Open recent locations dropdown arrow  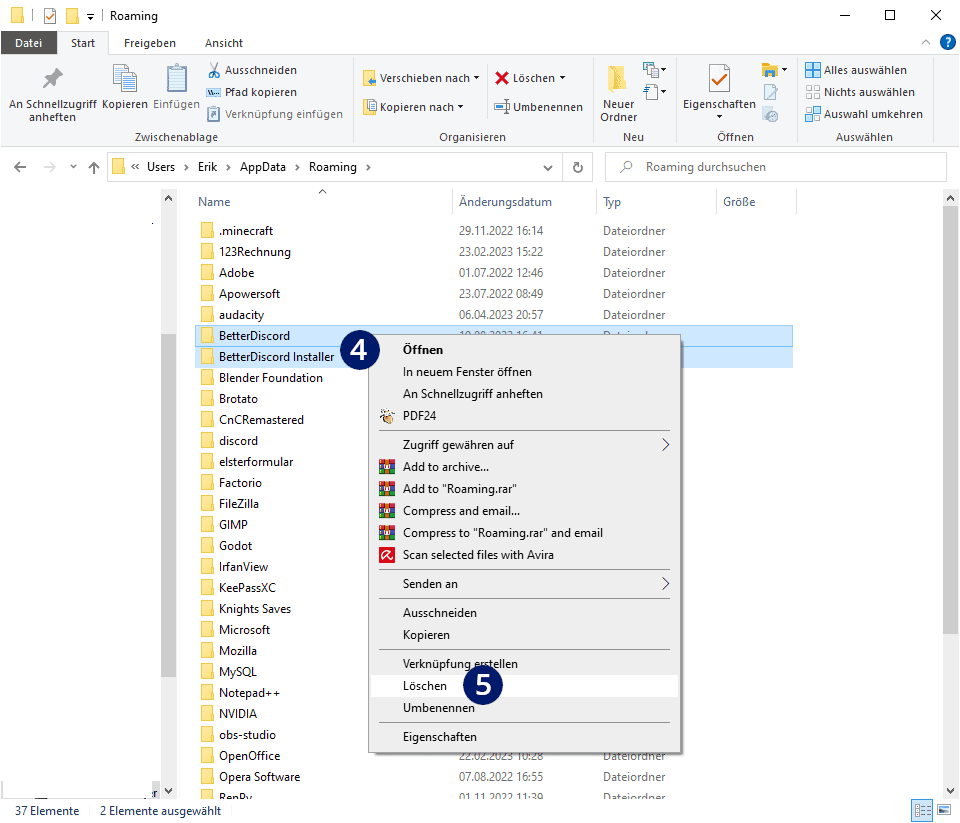click(73, 167)
